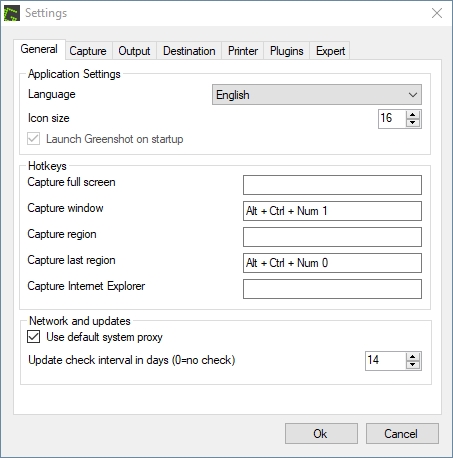Click the Capture Internet Explorer hotkey field

[332, 289]
